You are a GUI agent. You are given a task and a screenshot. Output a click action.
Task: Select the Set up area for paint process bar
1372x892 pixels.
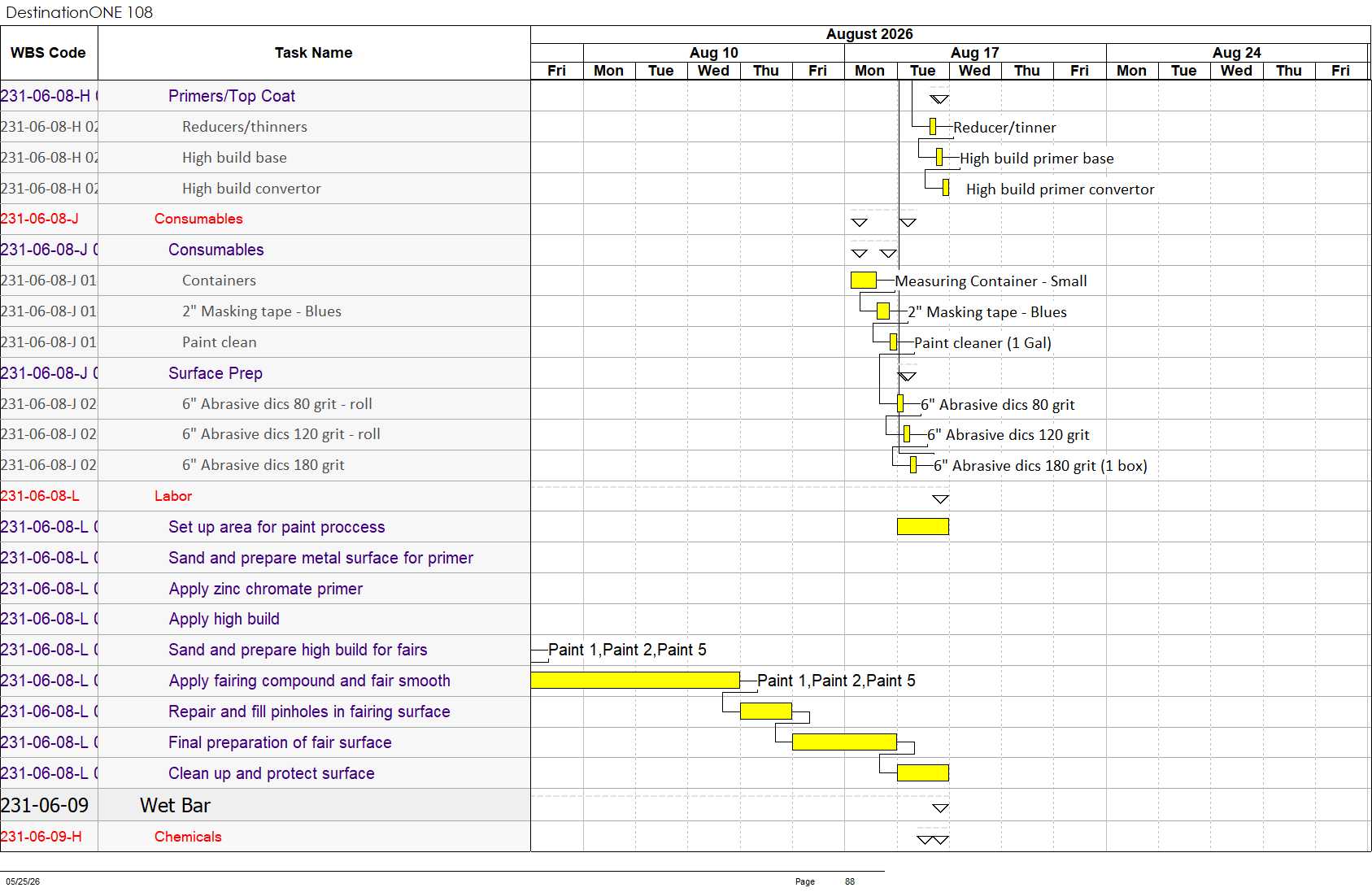click(922, 527)
